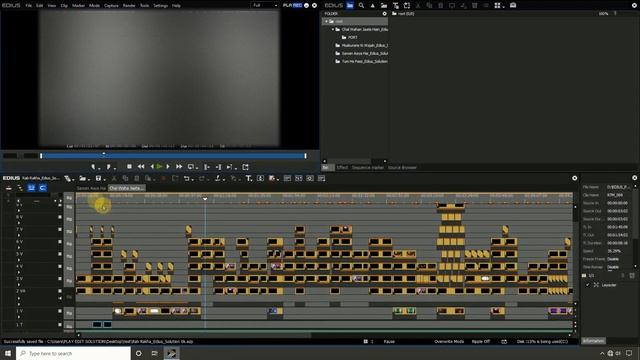Click the Bin tools briefcase icon
This screenshot has width=640, height=360.
click(513, 5)
